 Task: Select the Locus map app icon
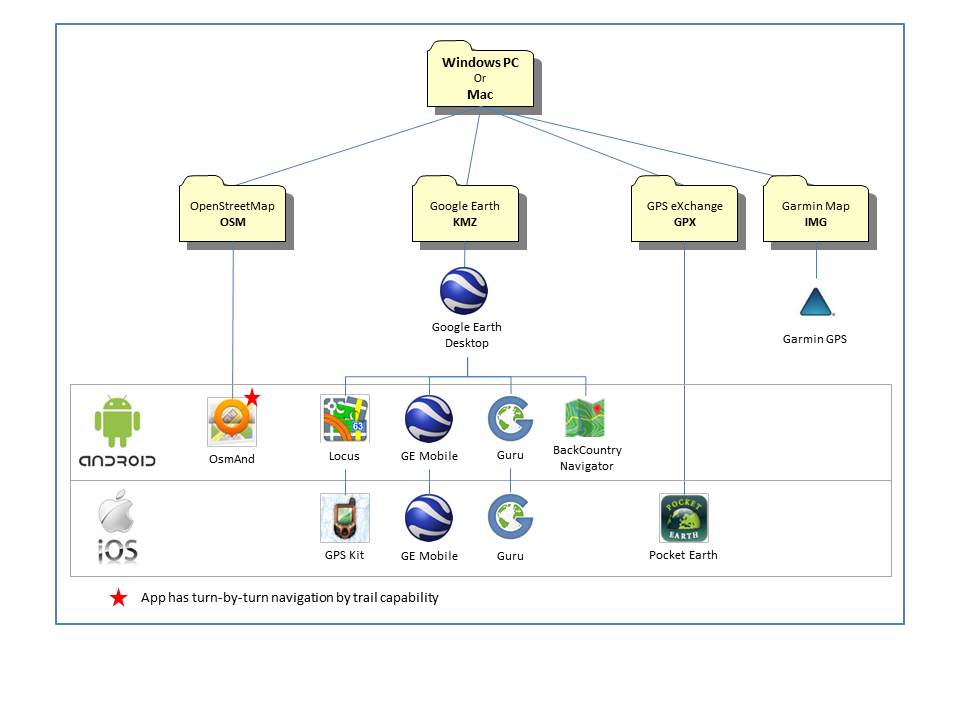tap(345, 419)
